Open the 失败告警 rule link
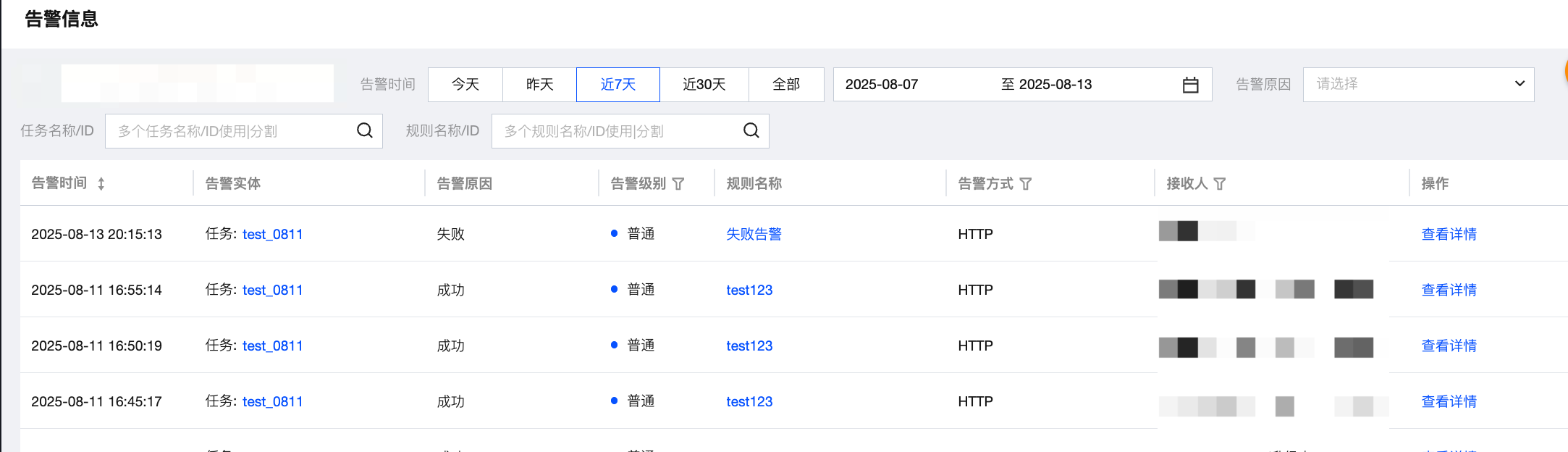This screenshot has width=1568, height=452. tap(754, 234)
